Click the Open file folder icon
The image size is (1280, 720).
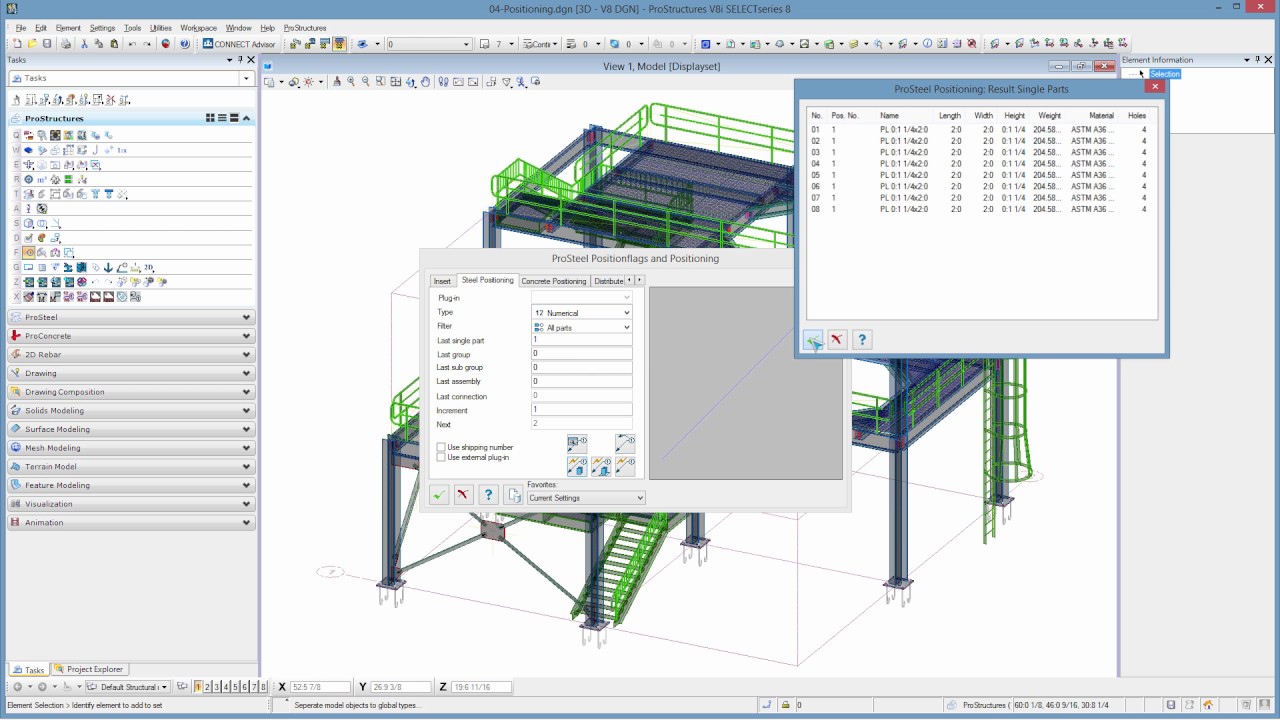point(32,44)
